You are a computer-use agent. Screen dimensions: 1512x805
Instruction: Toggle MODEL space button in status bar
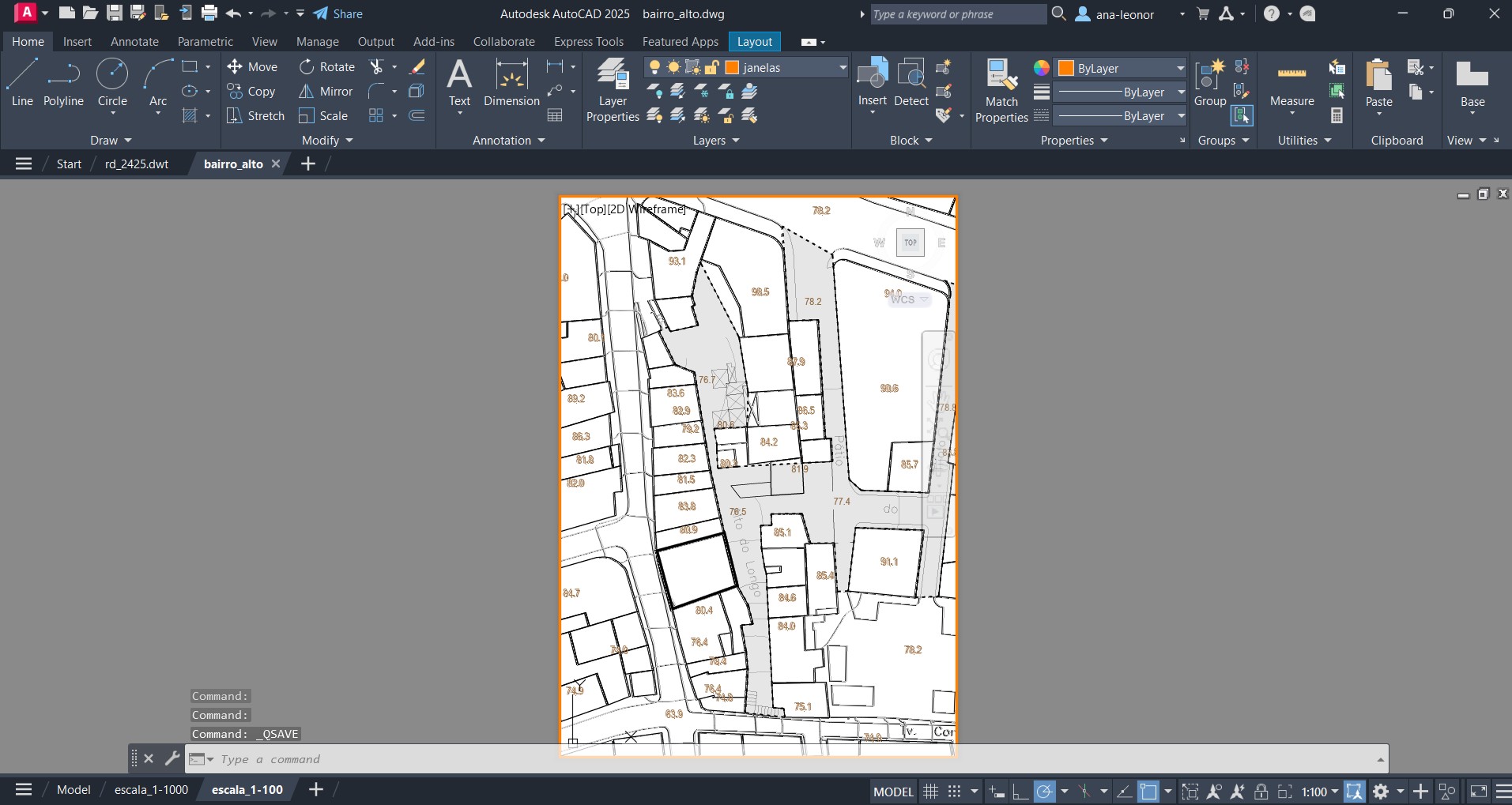click(x=893, y=791)
